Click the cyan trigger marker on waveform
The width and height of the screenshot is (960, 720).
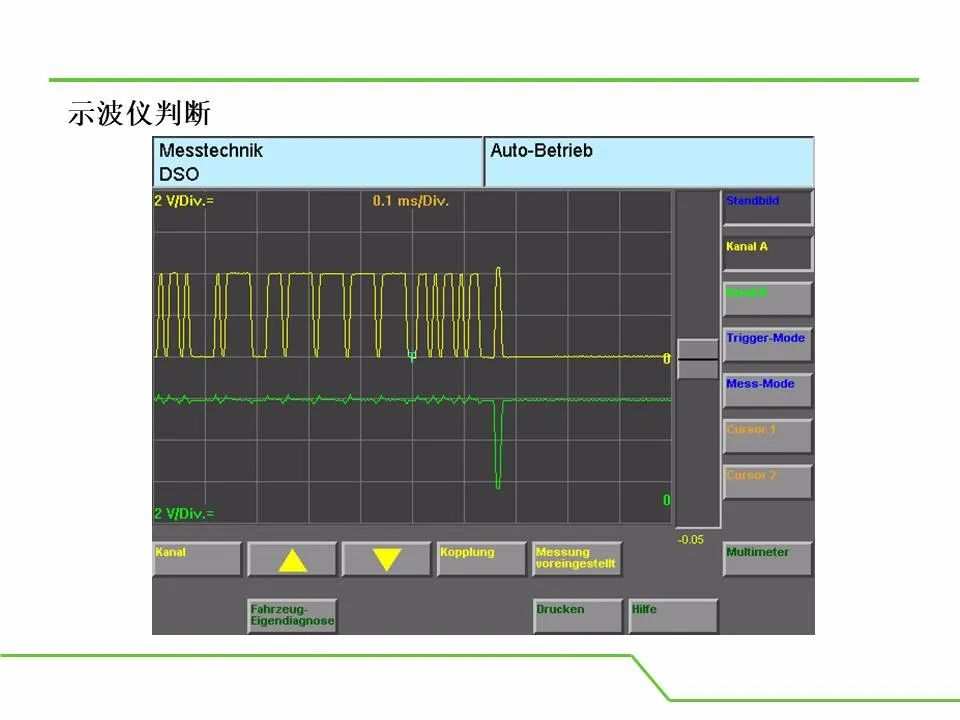pyautogui.click(x=412, y=356)
